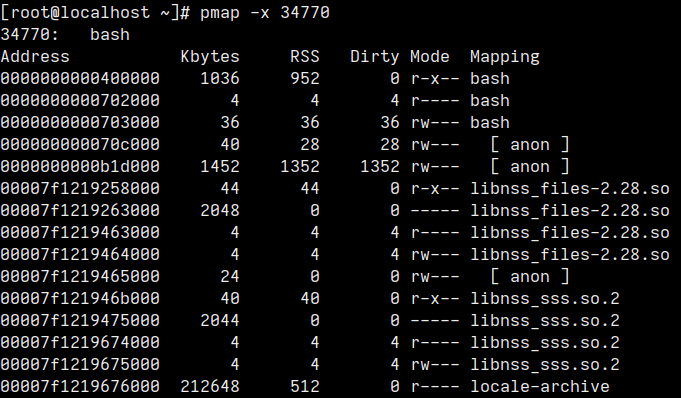This screenshot has height=398, width=681.
Task: Click address 00007f1219263000
Action: [80, 211]
